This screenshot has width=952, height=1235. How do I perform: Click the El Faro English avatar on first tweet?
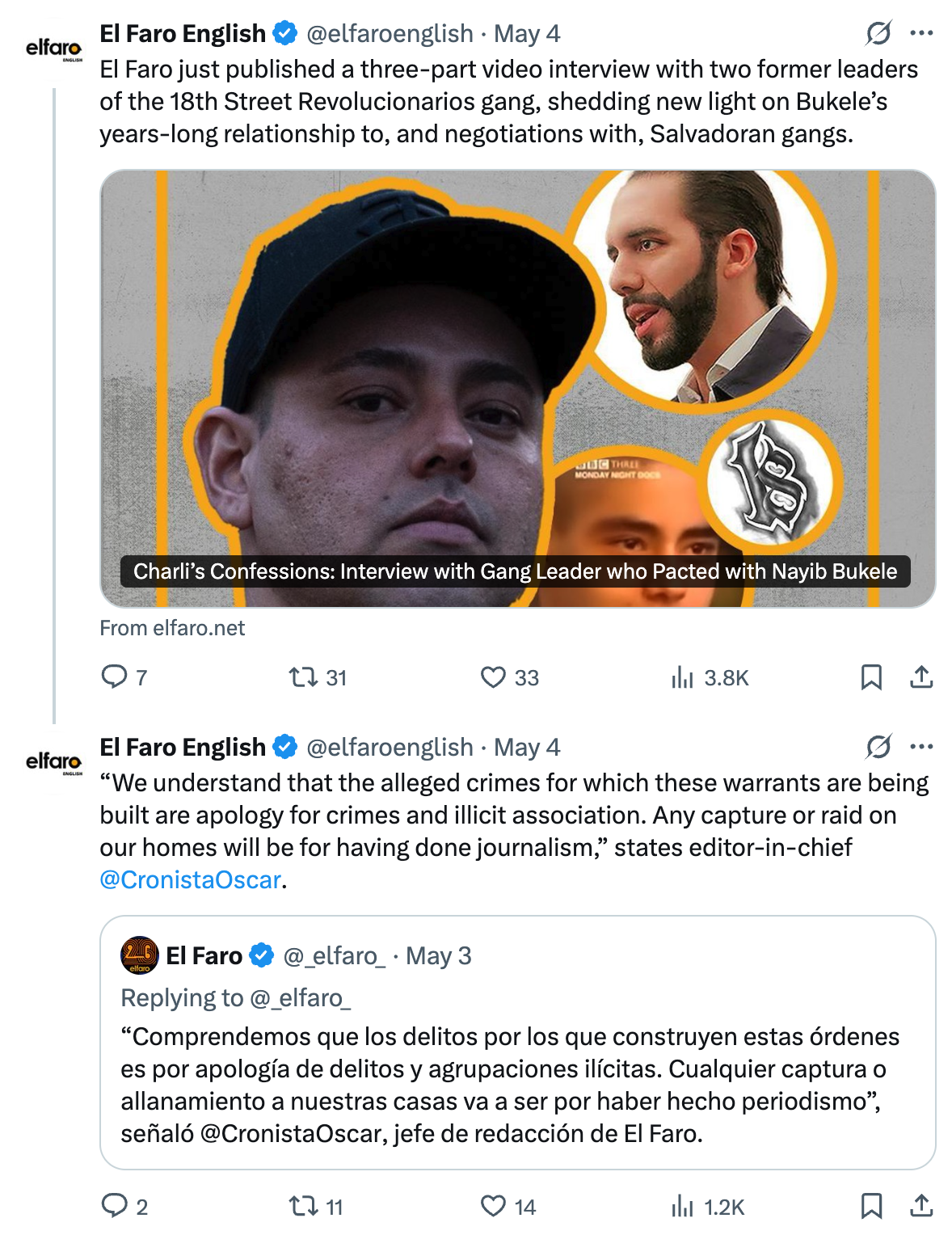(x=54, y=48)
